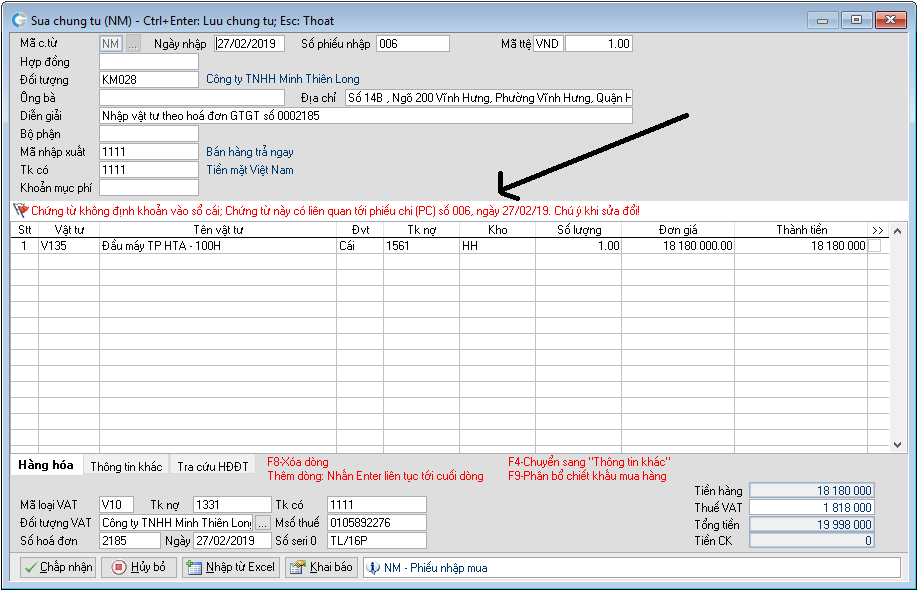The image size is (922, 592).
Task: Open the Tra cứu HĐĐT tab
Action: click(x=213, y=467)
